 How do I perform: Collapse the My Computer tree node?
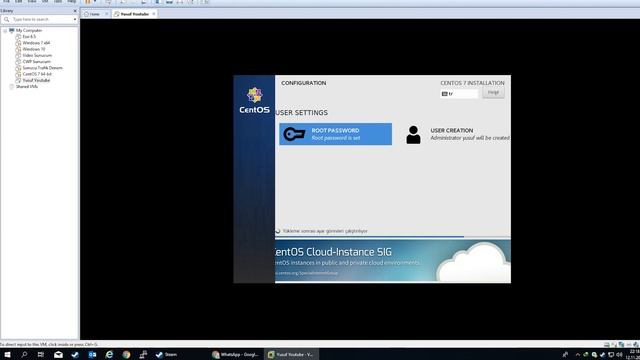coord(5,31)
